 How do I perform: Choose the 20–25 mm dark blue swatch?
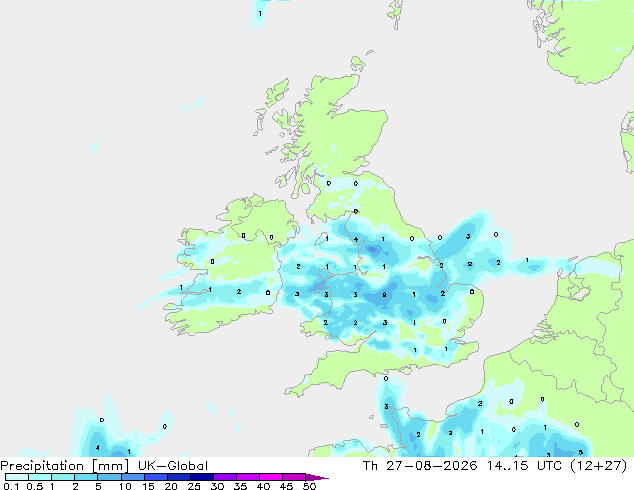178,477
